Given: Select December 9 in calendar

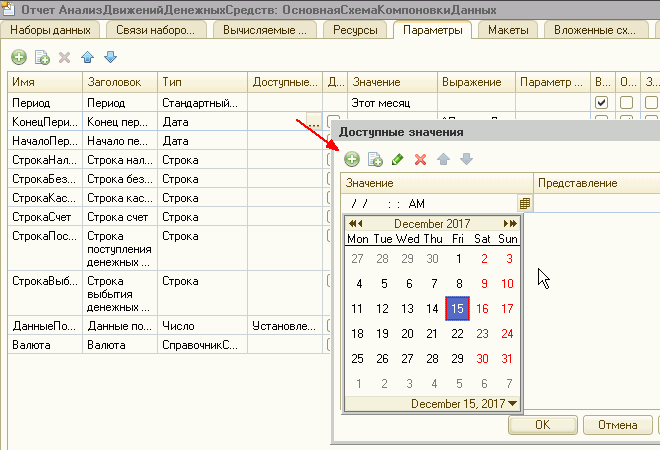Looking at the screenshot, I should (484, 284).
